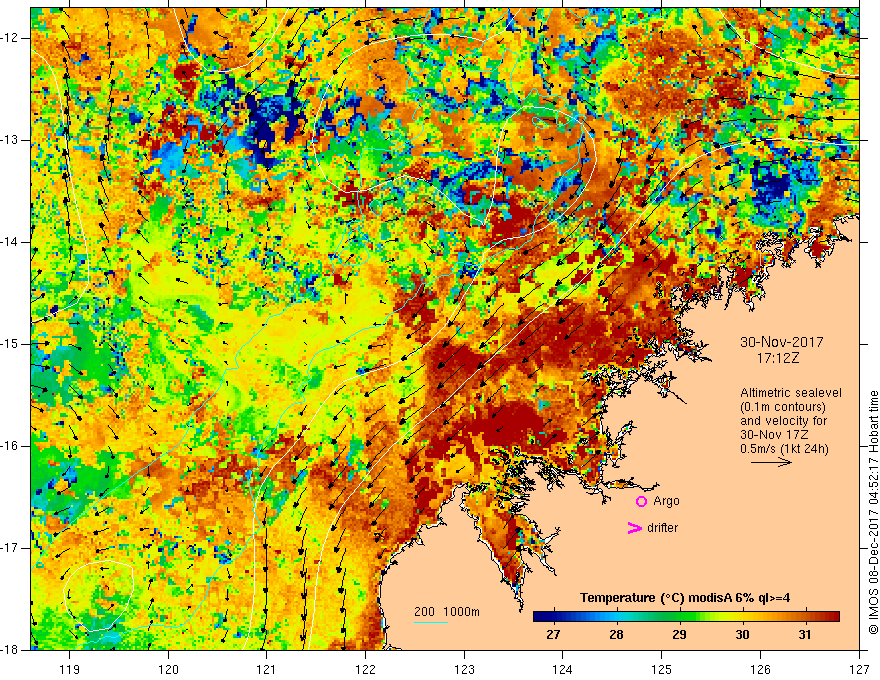880x680 pixels.
Task: Click the colorbar value 28
Action: click(x=616, y=635)
